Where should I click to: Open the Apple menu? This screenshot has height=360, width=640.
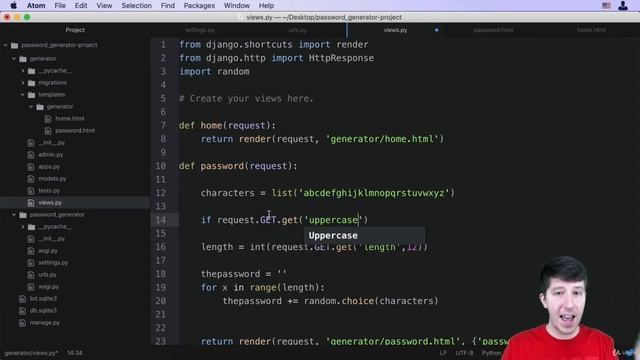(13, 6)
